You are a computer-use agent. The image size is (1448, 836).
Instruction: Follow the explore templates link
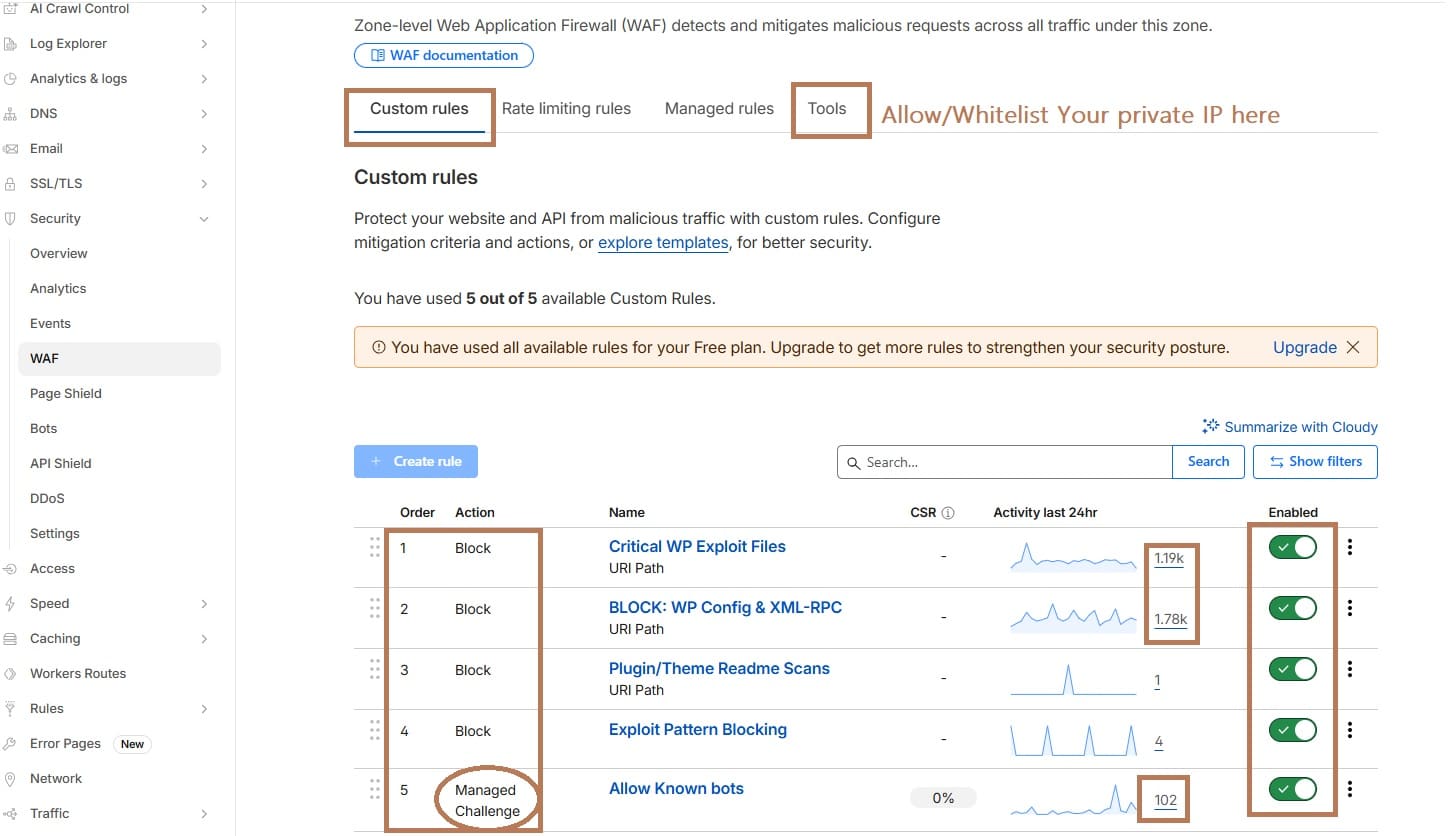click(663, 243)
